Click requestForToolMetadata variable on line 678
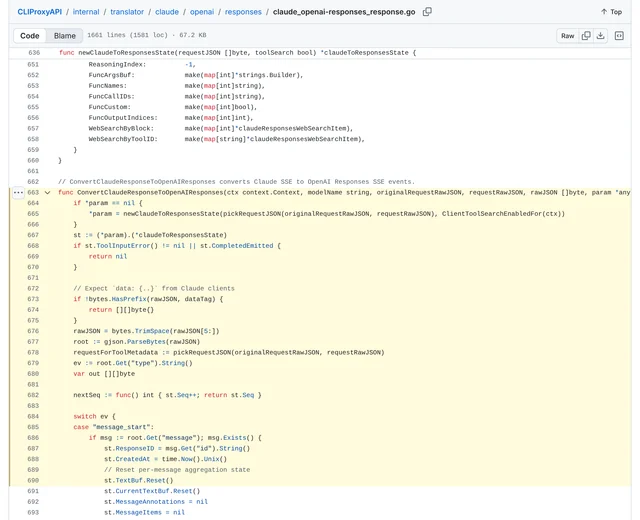 tap(116, 352)
